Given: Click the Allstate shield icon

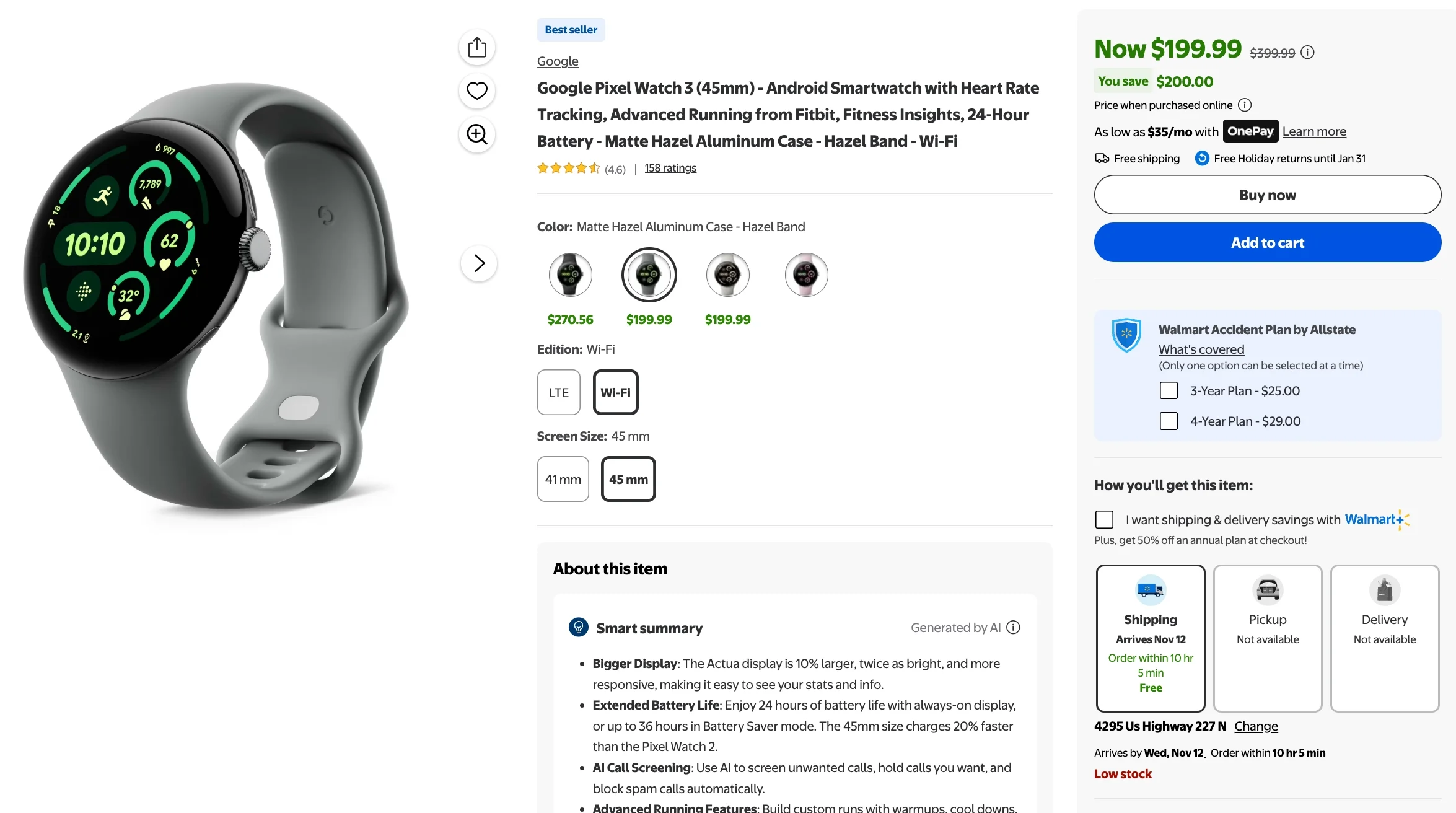Looking at the screenshot, I should pyautogui.click(x=1126, y=335).
